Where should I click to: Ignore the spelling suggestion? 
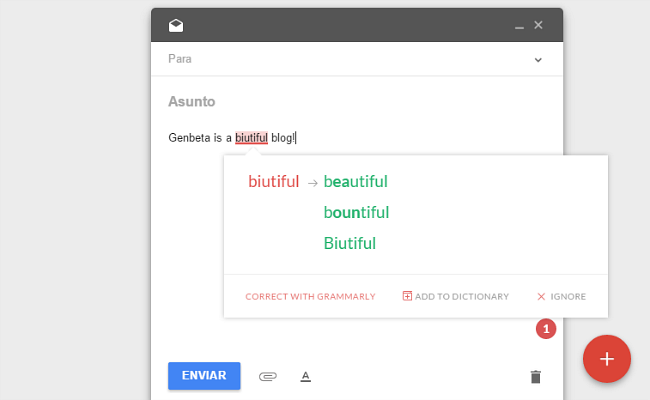tap(561, 296)
